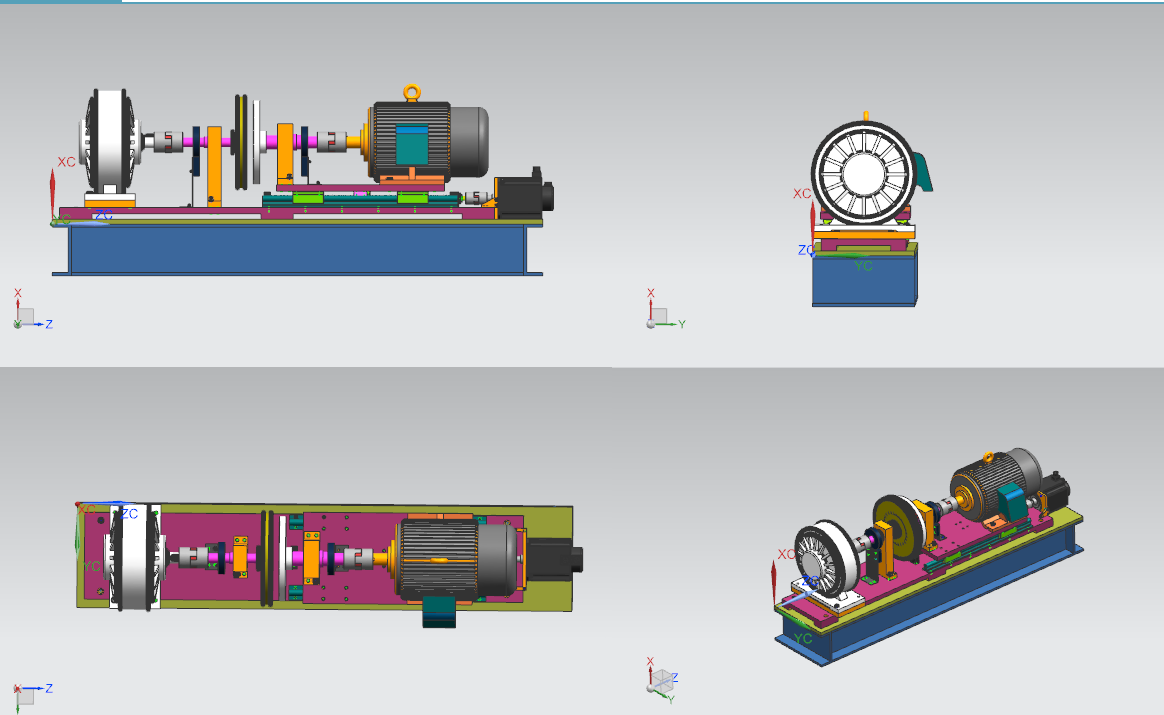The width and height of the screenshot is (1164, 715).
Task: Select the teal junction box on the side-view motor
Action: point(411,145)
